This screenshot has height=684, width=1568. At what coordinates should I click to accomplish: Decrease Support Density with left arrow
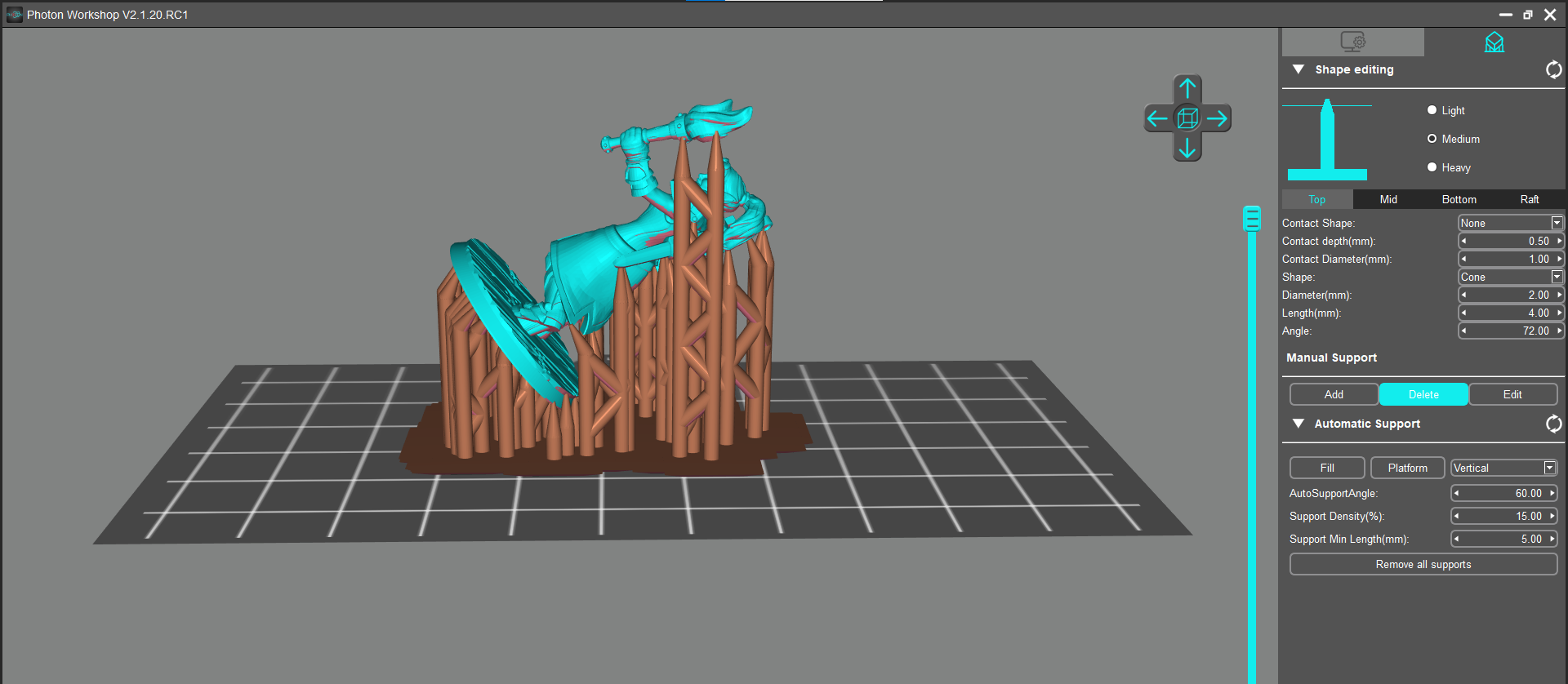pyautogui.click(x=1456, y=516)
